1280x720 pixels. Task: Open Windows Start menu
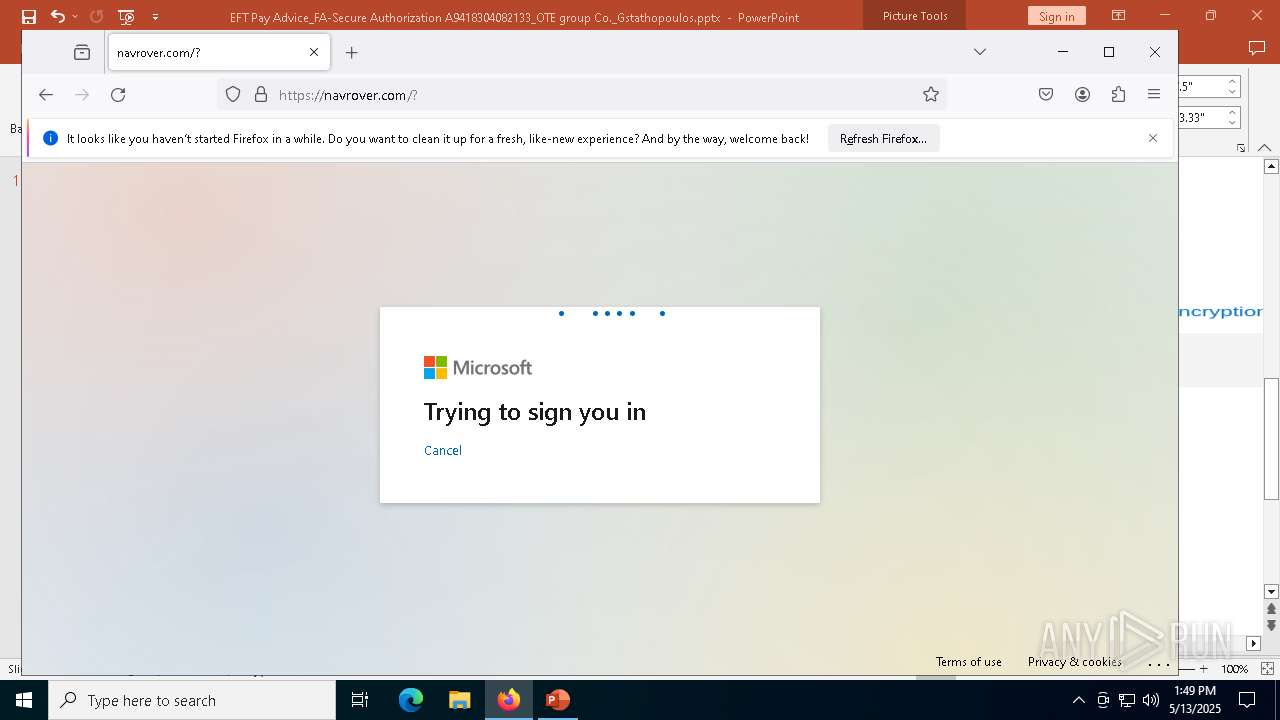24,700
